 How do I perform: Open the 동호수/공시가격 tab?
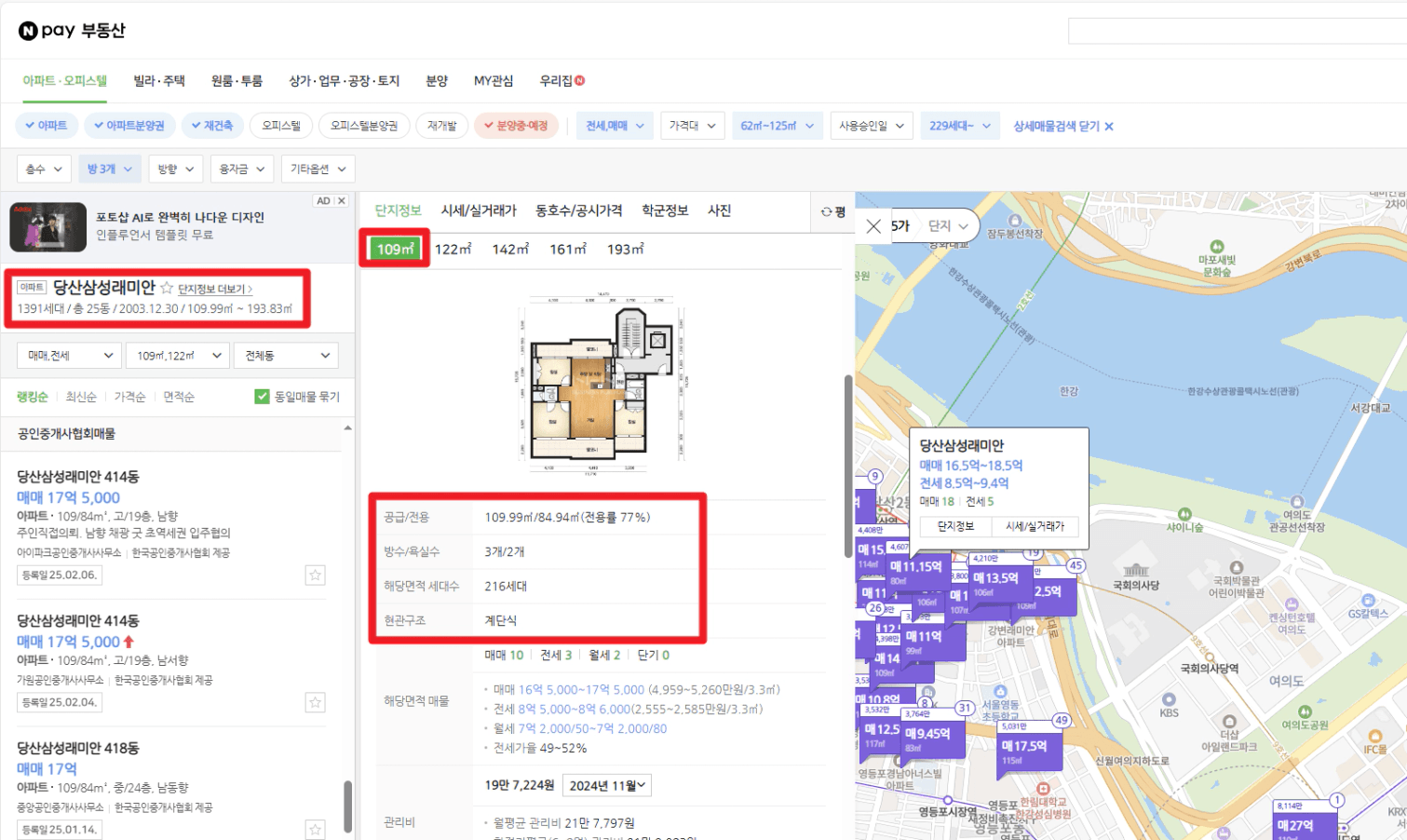(x=578, y=210)
